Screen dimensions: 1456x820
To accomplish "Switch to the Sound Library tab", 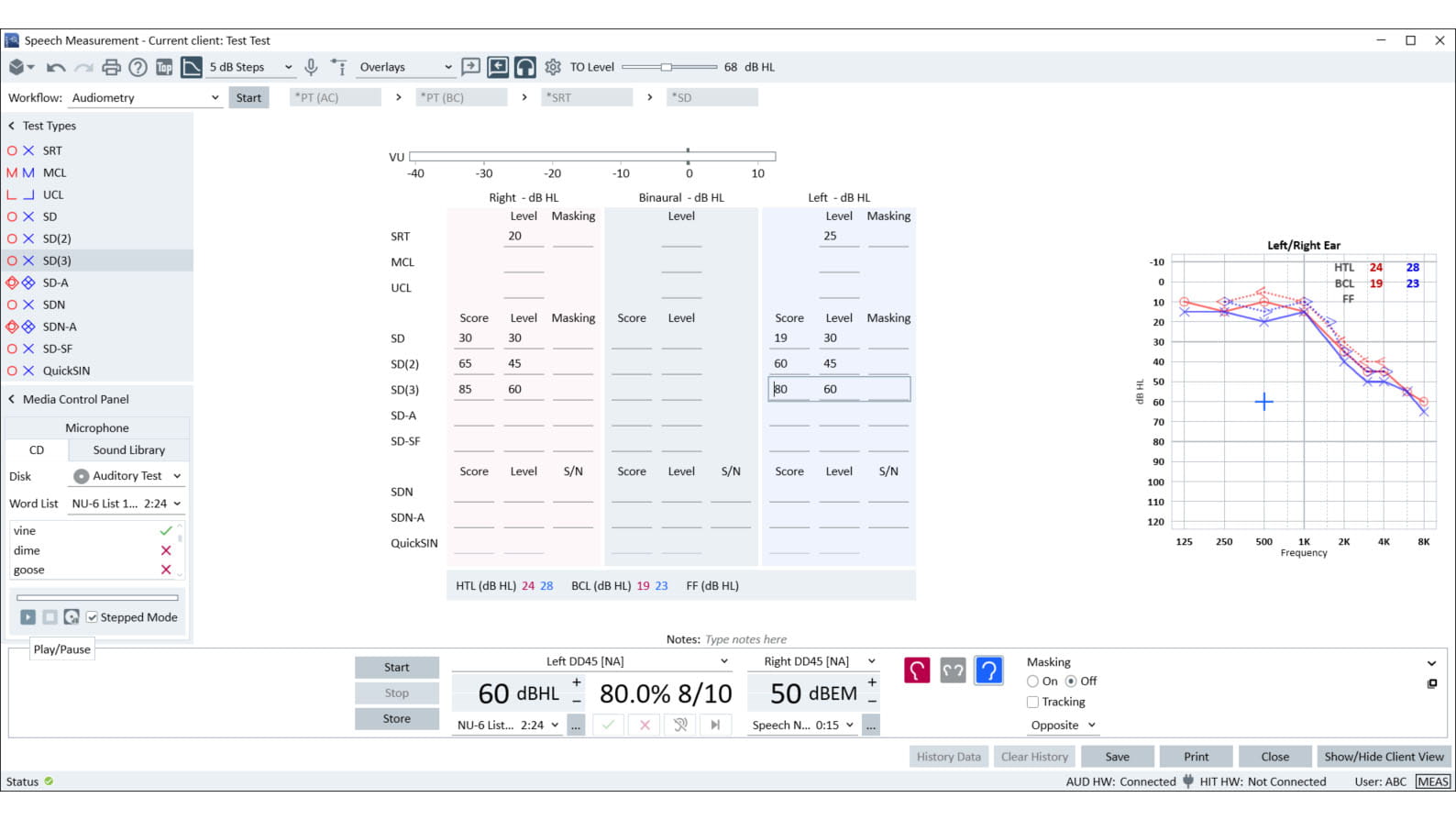I will tap(129, 450).
